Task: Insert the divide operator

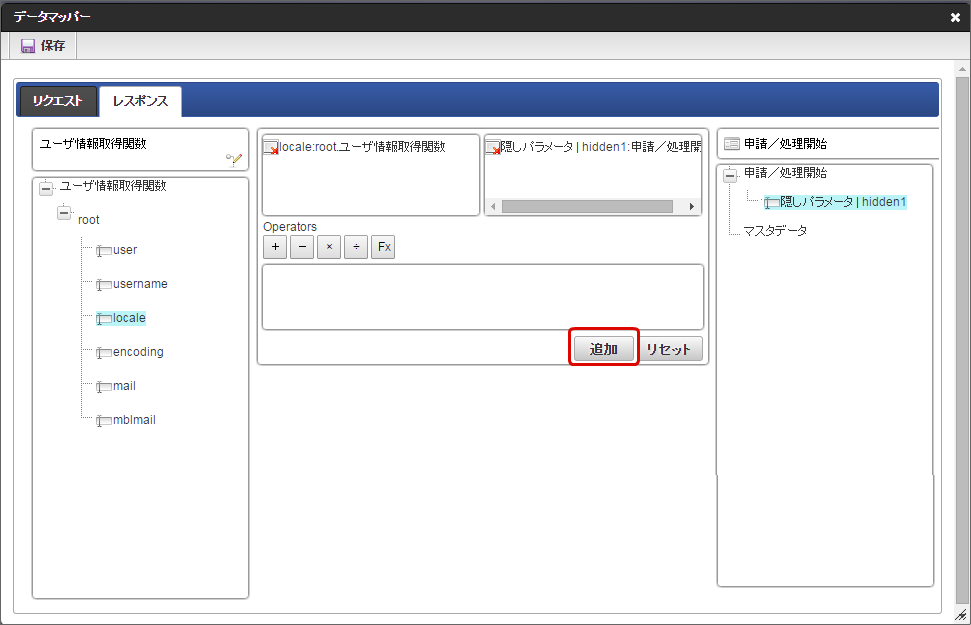Action: (356, 247)
